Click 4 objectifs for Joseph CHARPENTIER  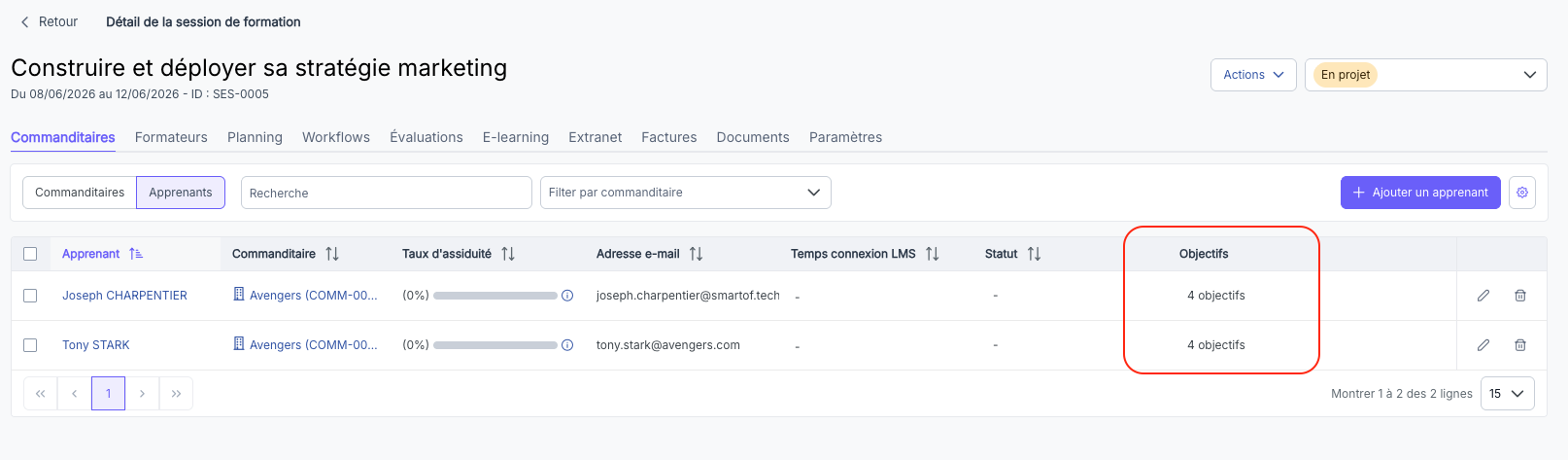[x=1216, y=296]
